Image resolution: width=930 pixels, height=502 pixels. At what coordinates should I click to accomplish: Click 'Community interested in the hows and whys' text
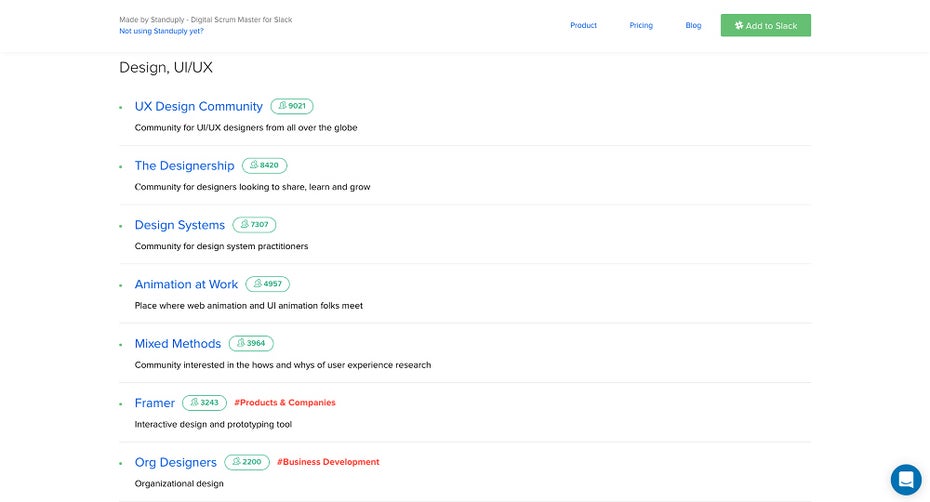click(x=283, y=365)
